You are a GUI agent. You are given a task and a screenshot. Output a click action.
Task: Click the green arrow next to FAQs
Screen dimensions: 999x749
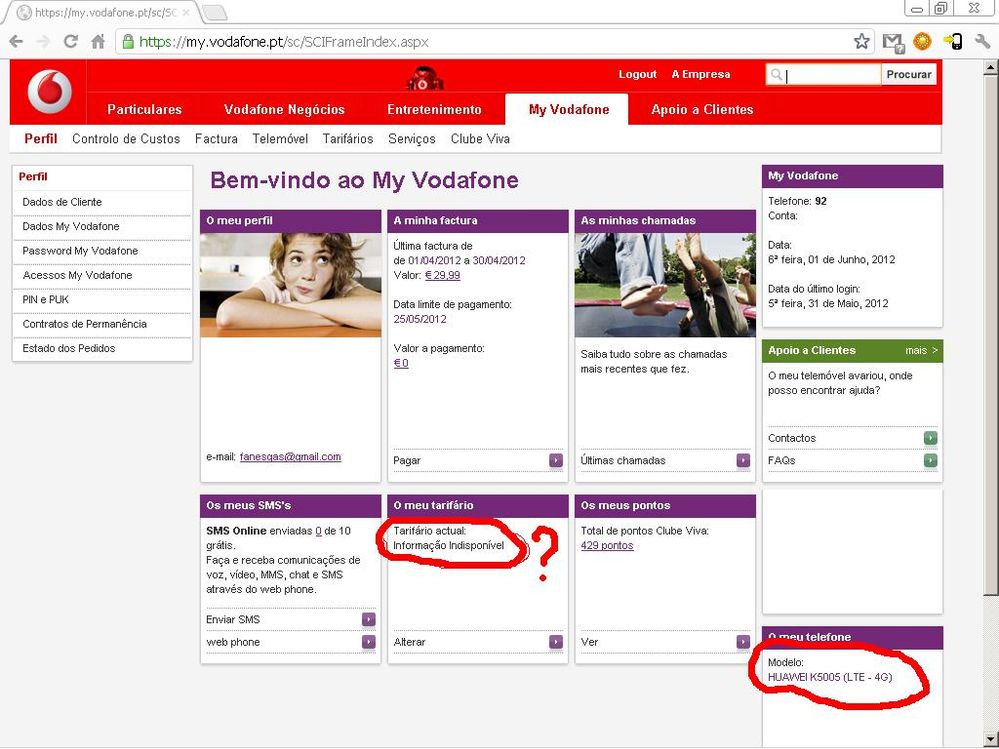pyautogui.click(x=930, y=461)
